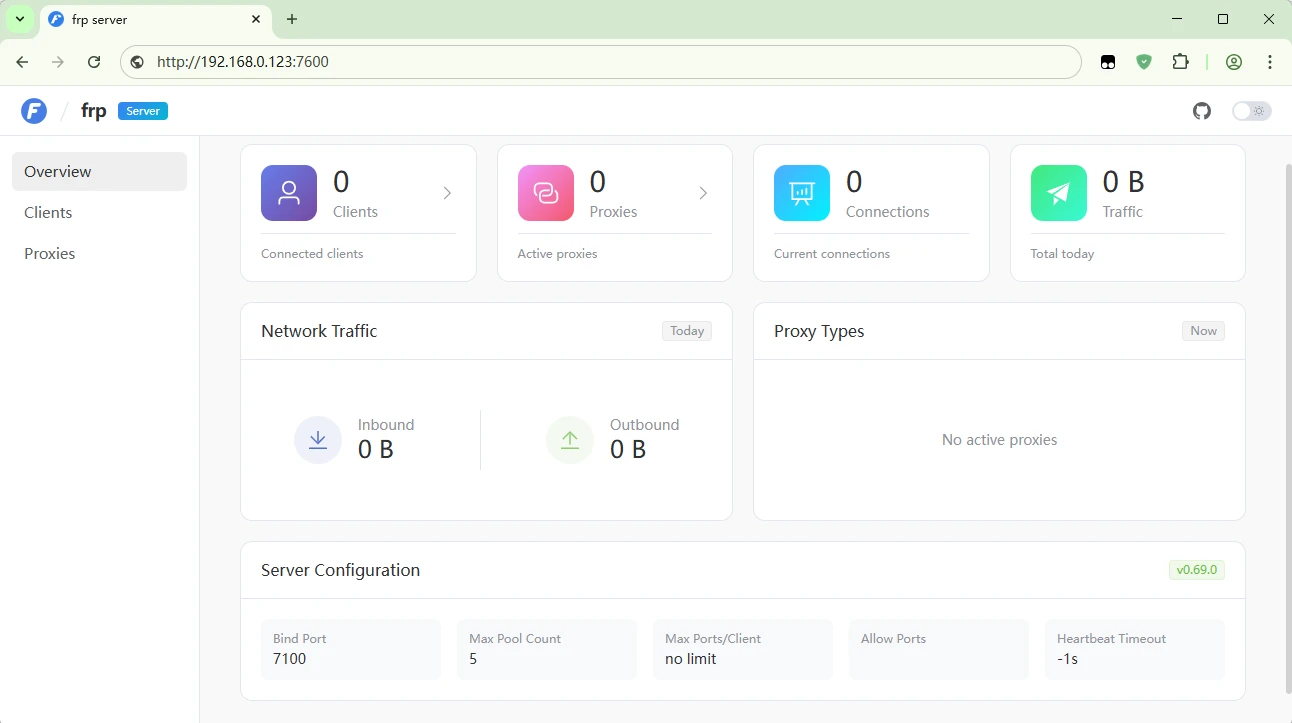1292x723 pixels.
Task: Open the browser three-dot menu
Action: [1270, 62]
